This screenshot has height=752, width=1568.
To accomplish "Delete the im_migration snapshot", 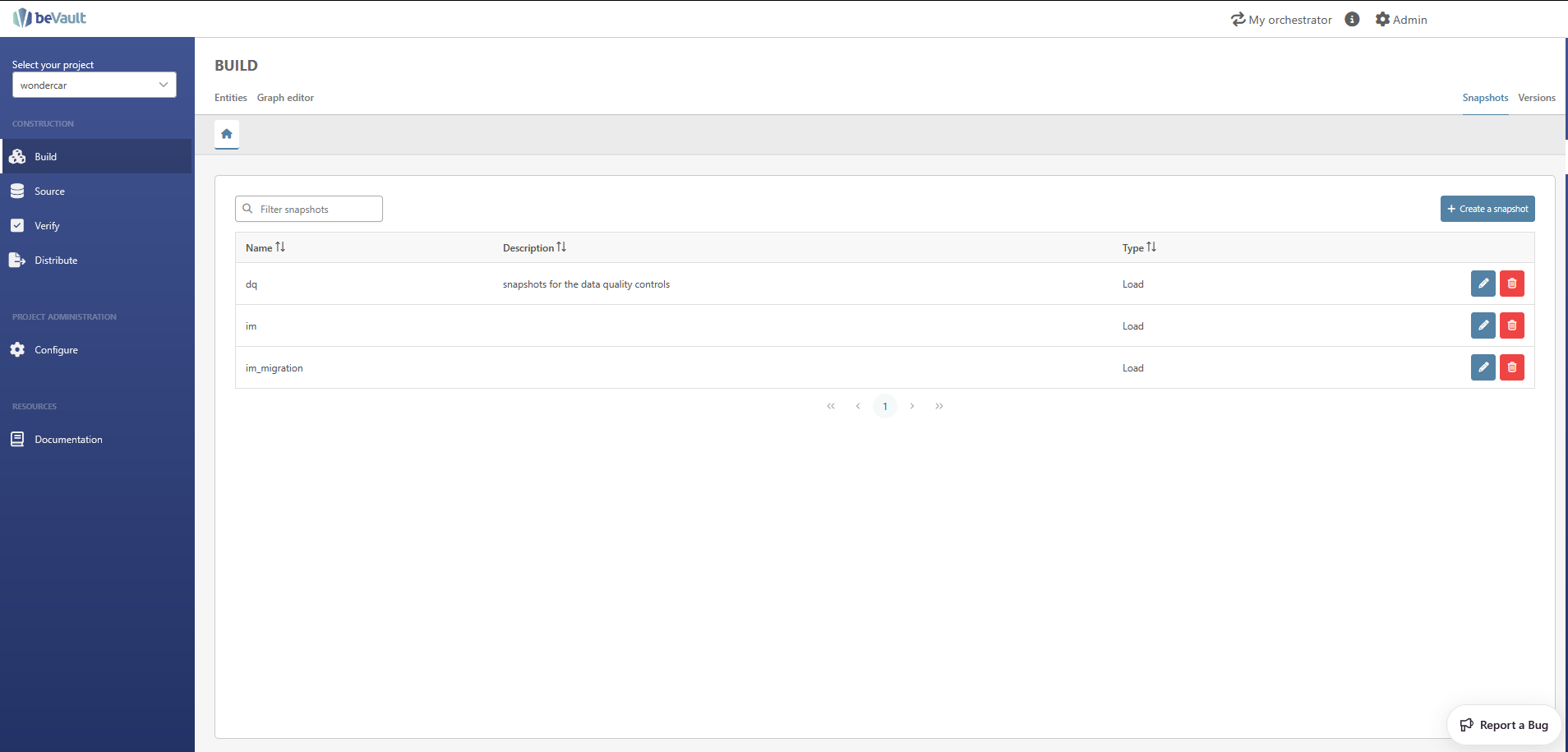I will (1511, 367).
